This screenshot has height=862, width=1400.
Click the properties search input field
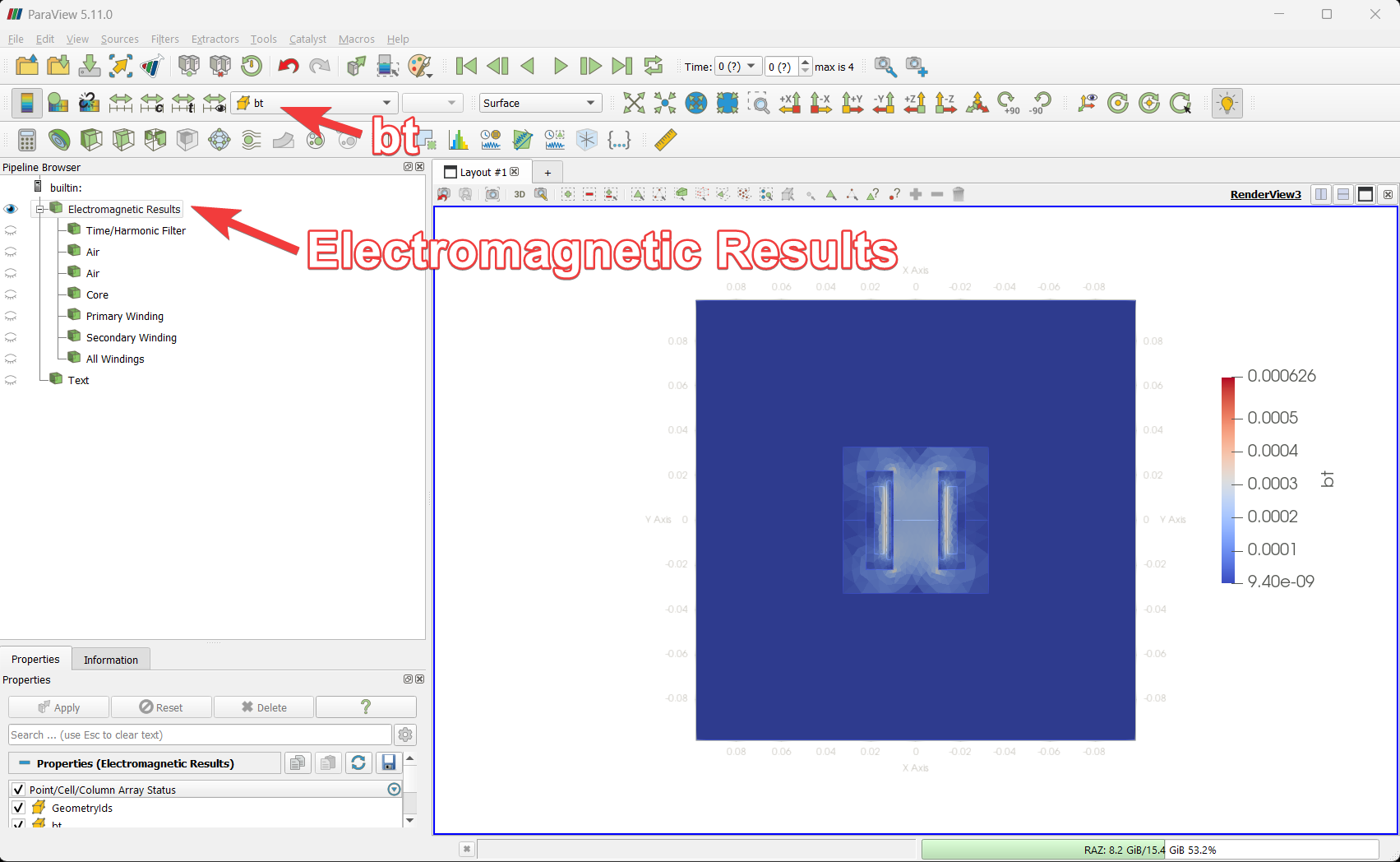pos(200,735)
